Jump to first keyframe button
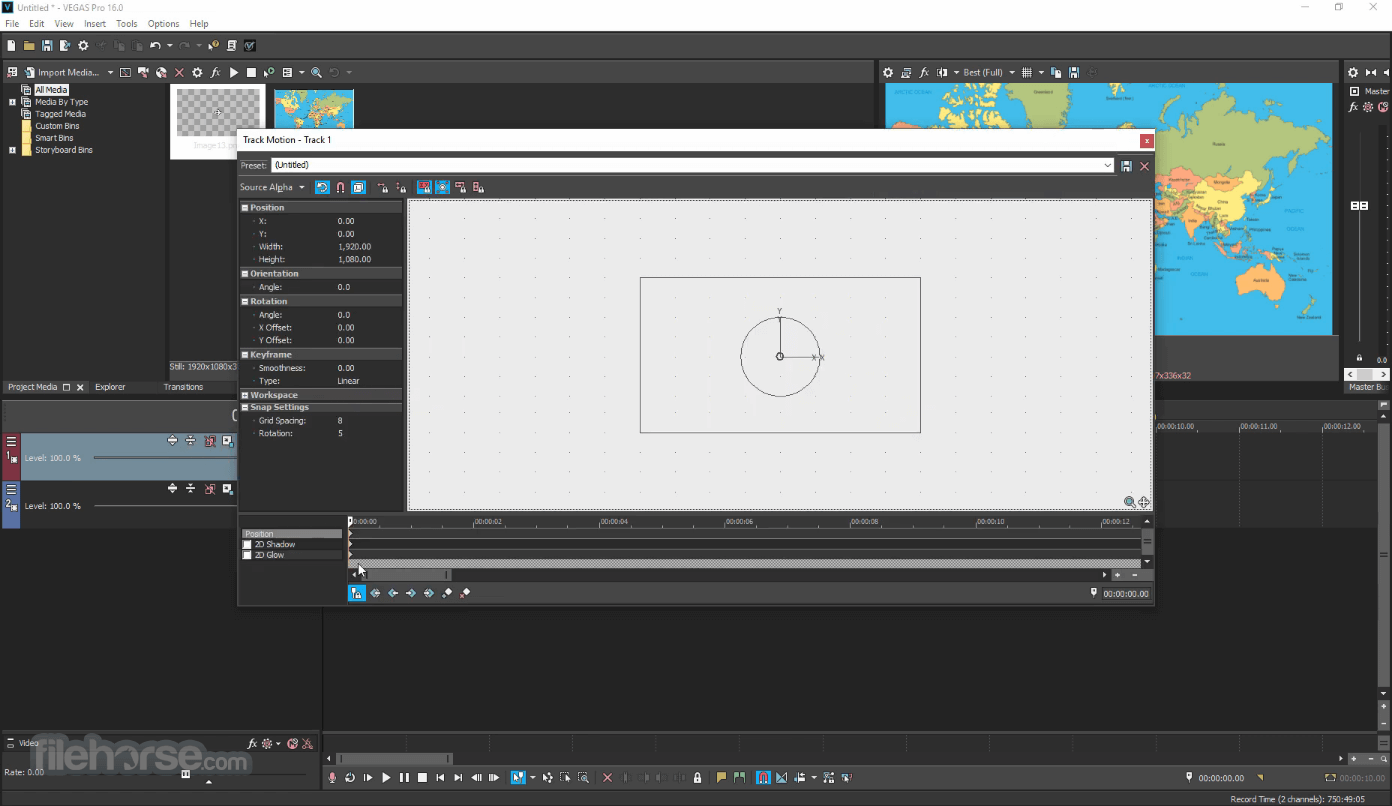Viewport: 1392px width, 806px height. point(375,593)
